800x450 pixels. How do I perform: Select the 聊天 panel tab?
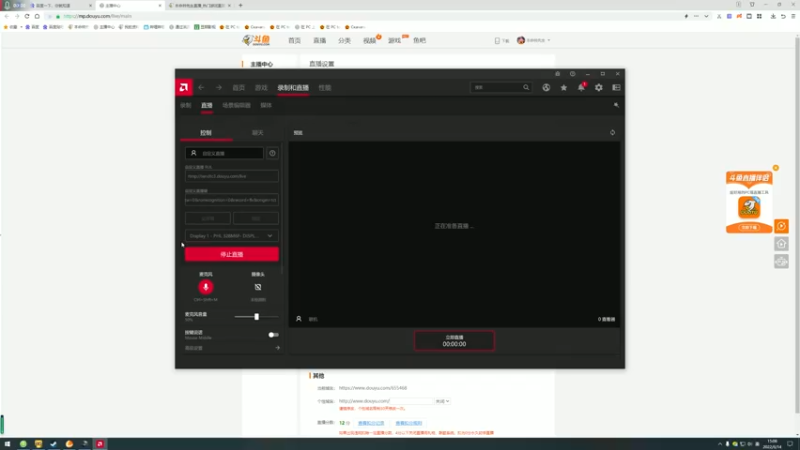(x=258, y=133)
